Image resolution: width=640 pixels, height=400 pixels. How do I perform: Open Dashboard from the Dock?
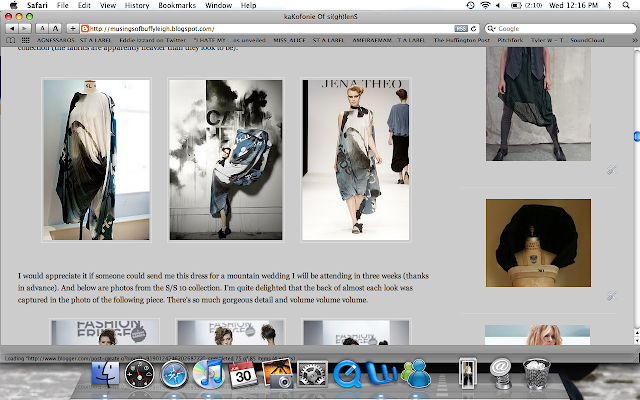(140, 373)
